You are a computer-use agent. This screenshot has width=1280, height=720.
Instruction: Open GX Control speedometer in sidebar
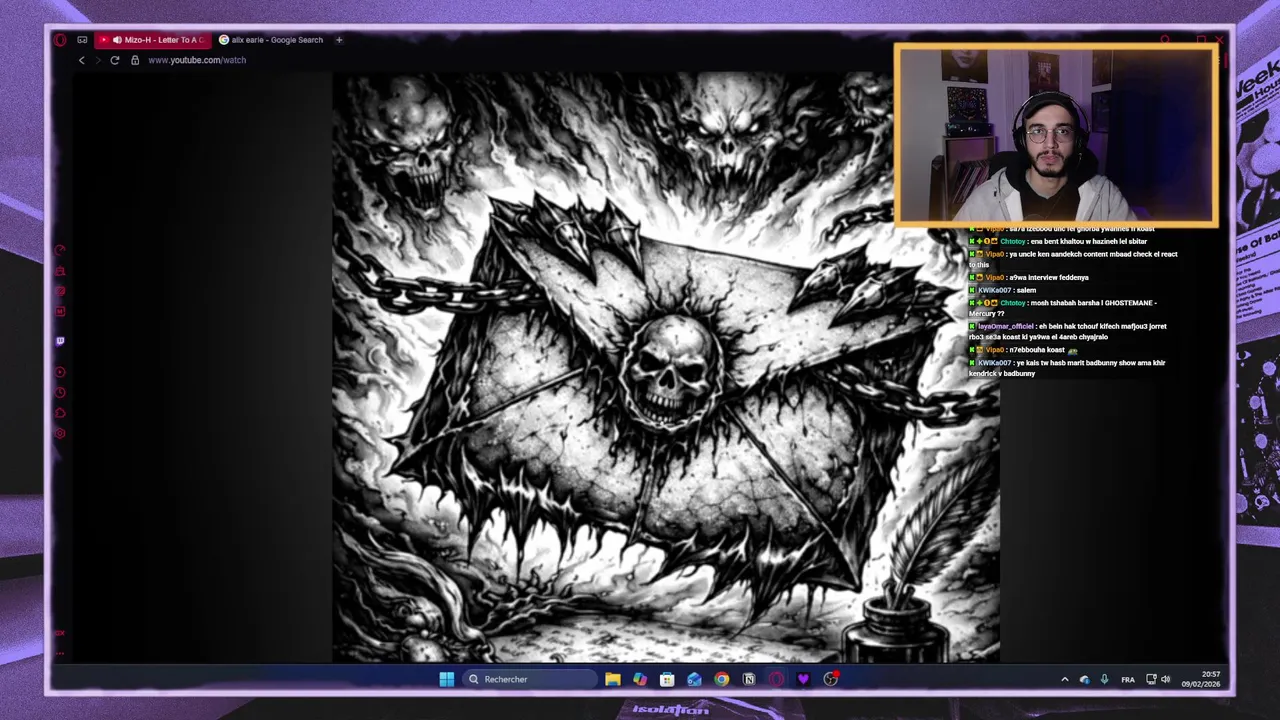(60, 250)
